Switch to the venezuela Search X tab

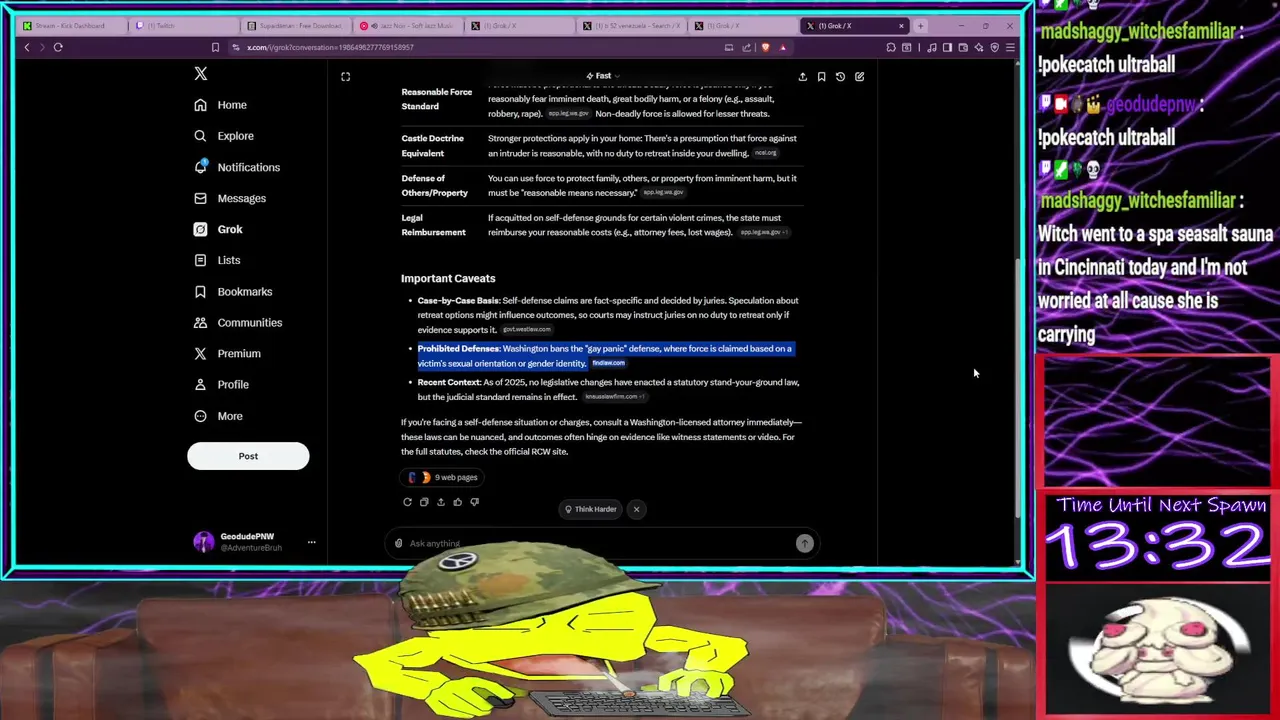pyautogui.click(x=631, y=26)
